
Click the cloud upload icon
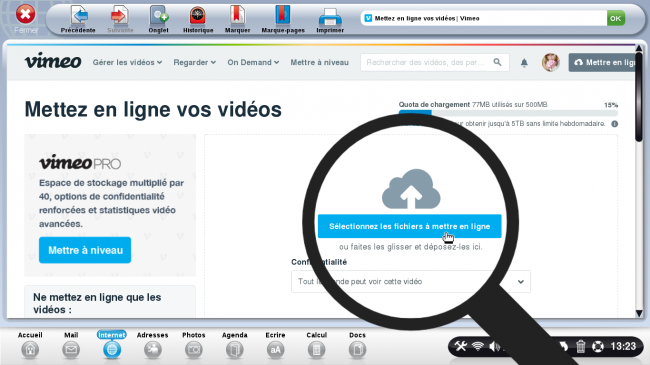tap(411, 189)
